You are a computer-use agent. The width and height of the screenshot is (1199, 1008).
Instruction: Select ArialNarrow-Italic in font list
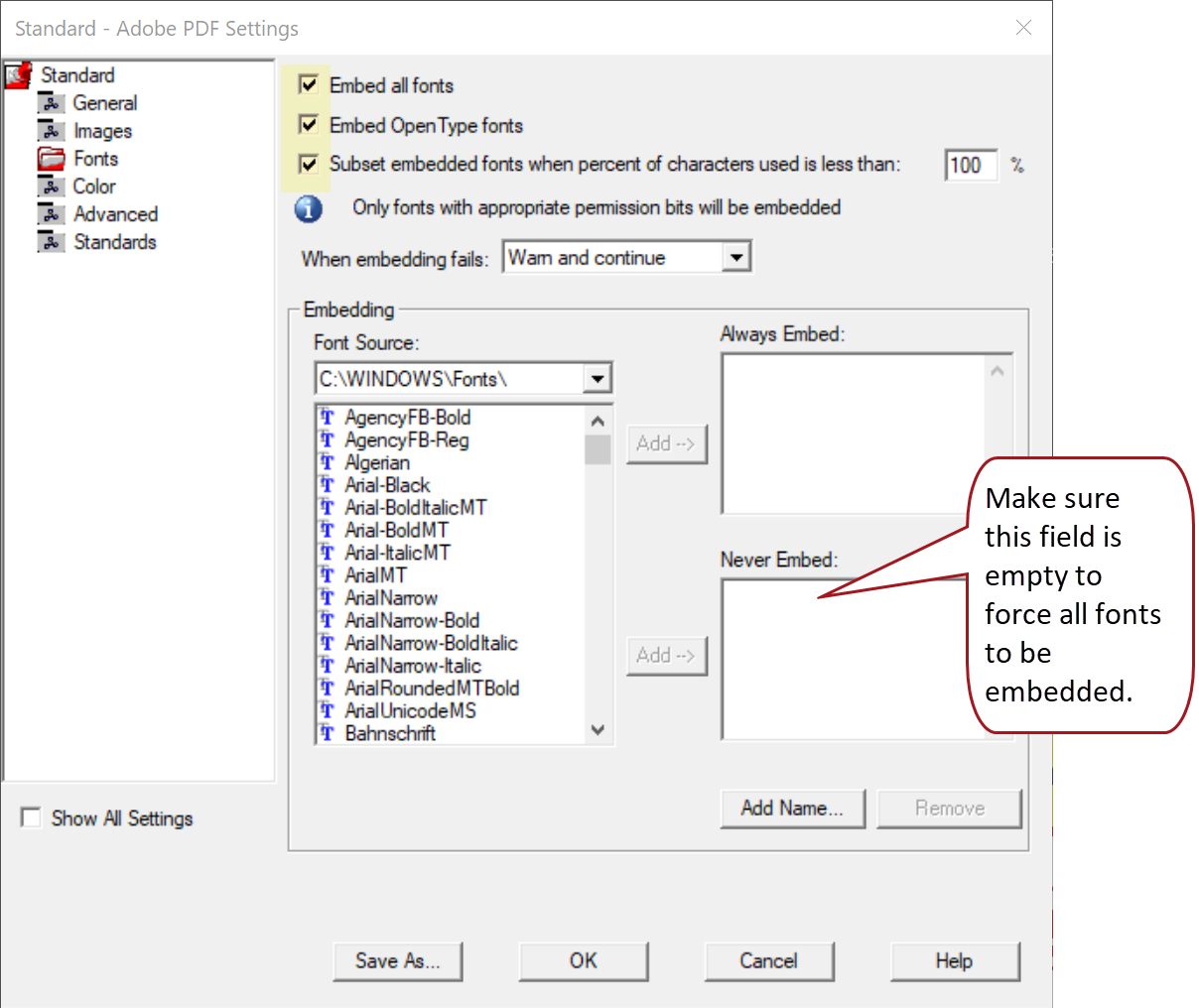click(413, 666)
